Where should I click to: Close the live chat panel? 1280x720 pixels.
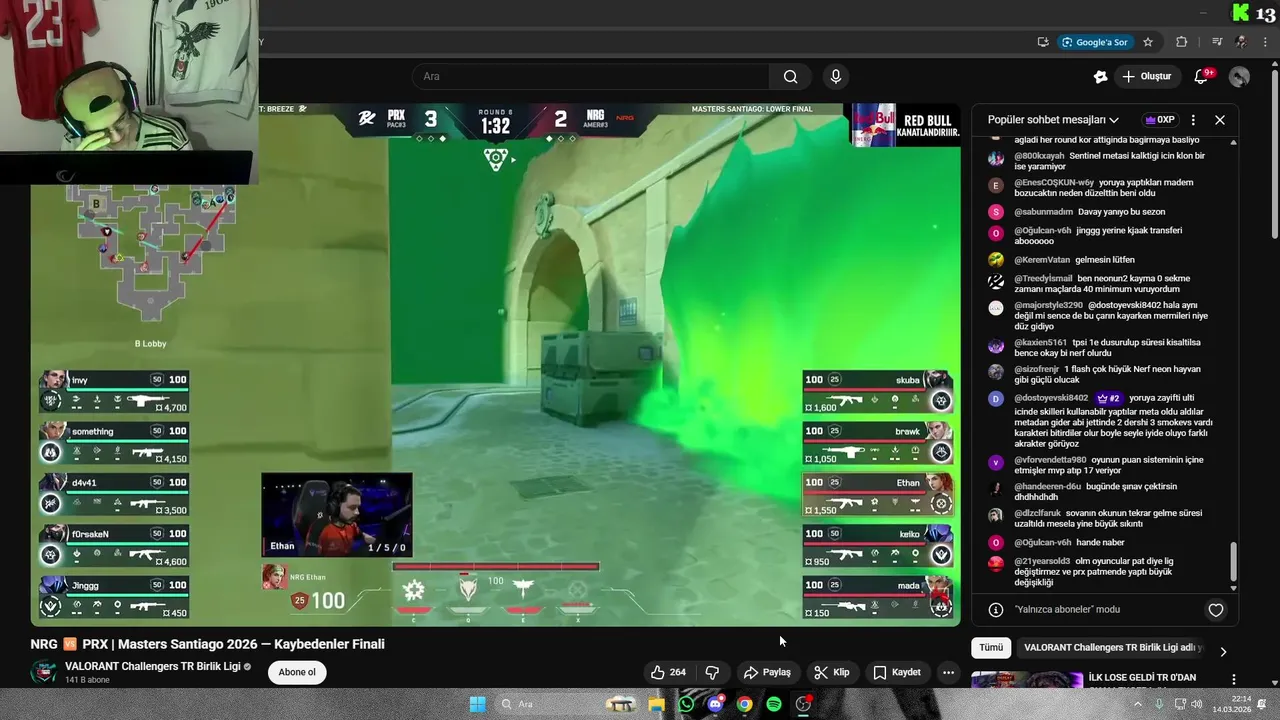click(1220, 120)
